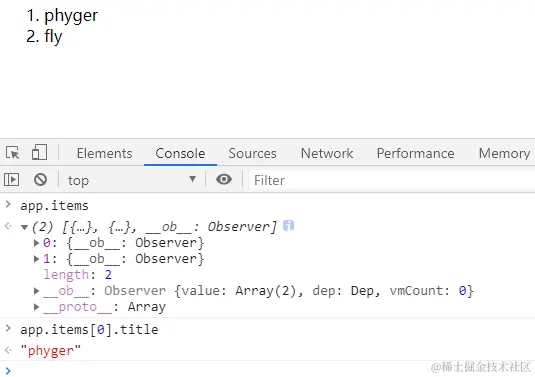
Task: Click the app.items[0].title command line
Action: (x=89, y=330)
